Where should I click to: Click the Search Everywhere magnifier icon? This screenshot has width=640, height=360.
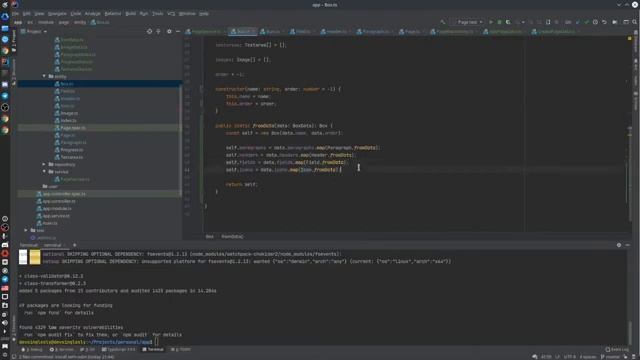tap(635, 22)
